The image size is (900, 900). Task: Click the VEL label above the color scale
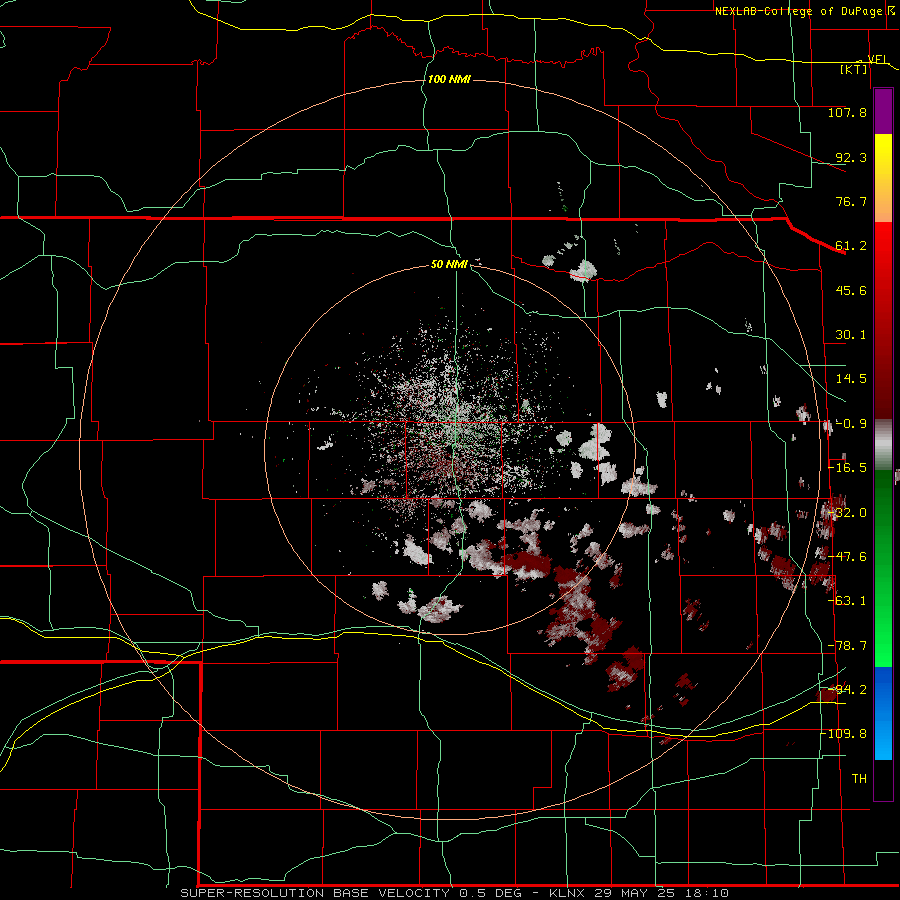click(x=878, y=60)
